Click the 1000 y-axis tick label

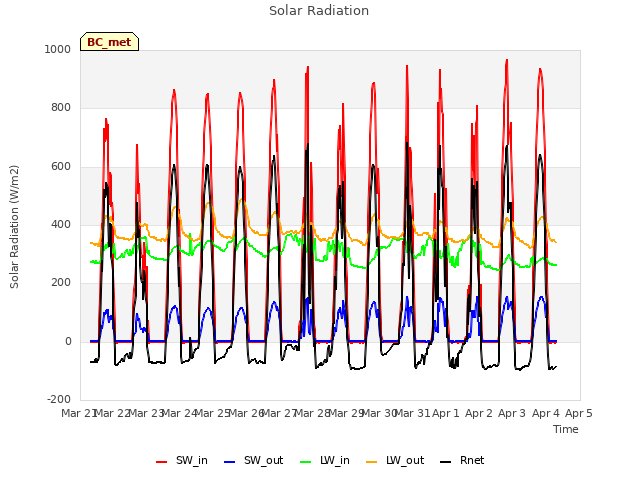58,49
